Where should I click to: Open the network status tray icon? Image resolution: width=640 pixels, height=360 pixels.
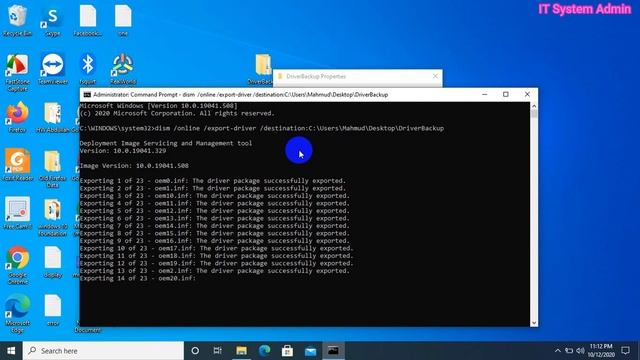[569, 351]
